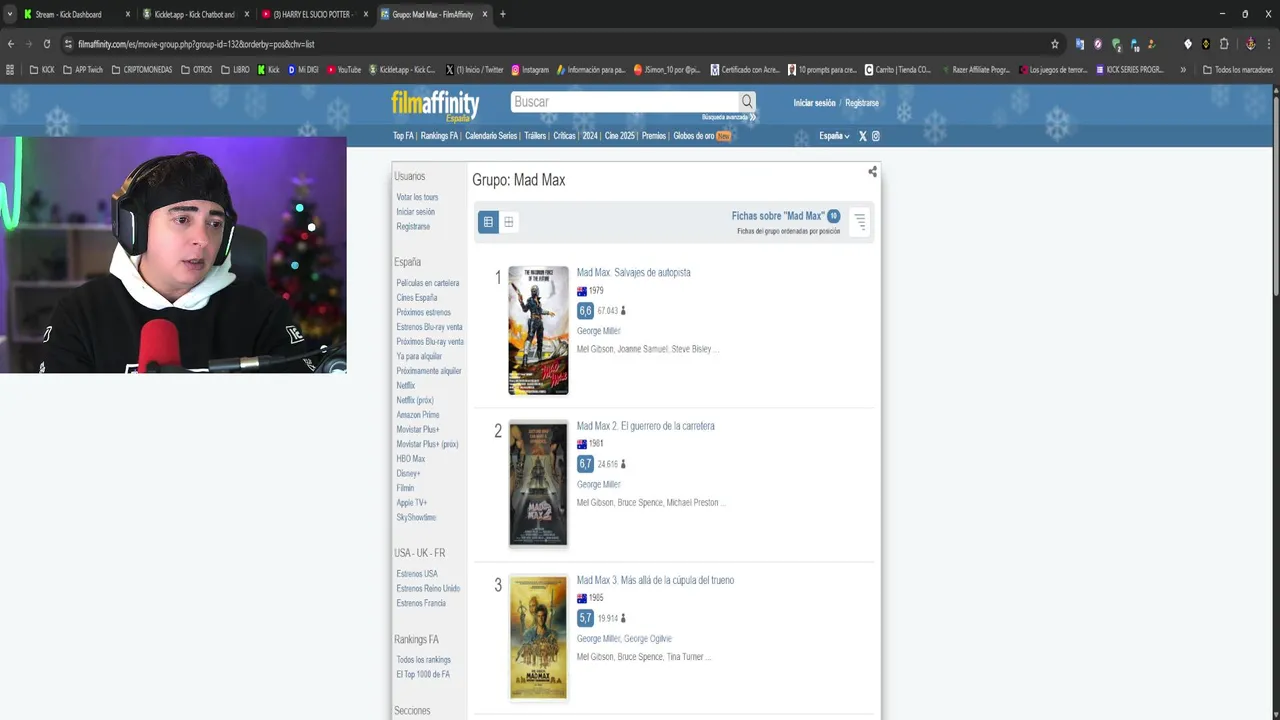Focus the Buscar search field
The width and height of the screenshot is (1280, 720).
(x=625, y=102)
